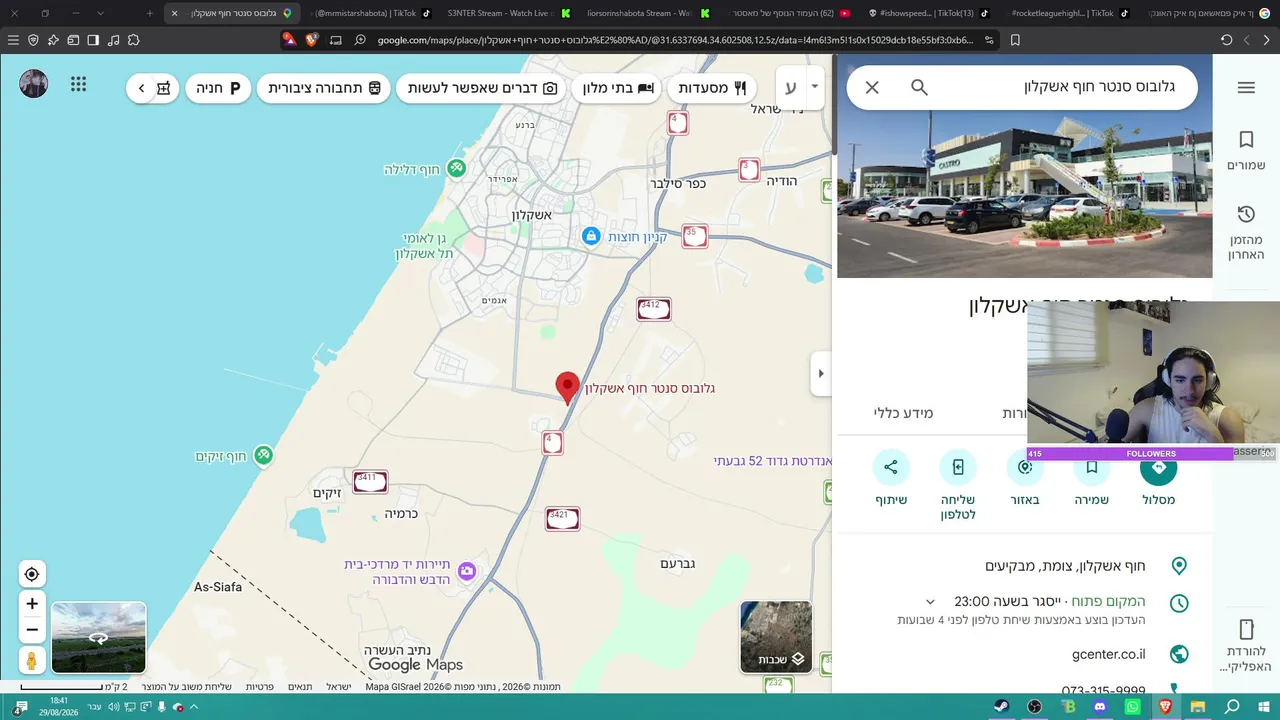Select the Transit (תחבורה ציבורית) chip
Viewport: 1280px width, 720px height.
click(324, 88)
